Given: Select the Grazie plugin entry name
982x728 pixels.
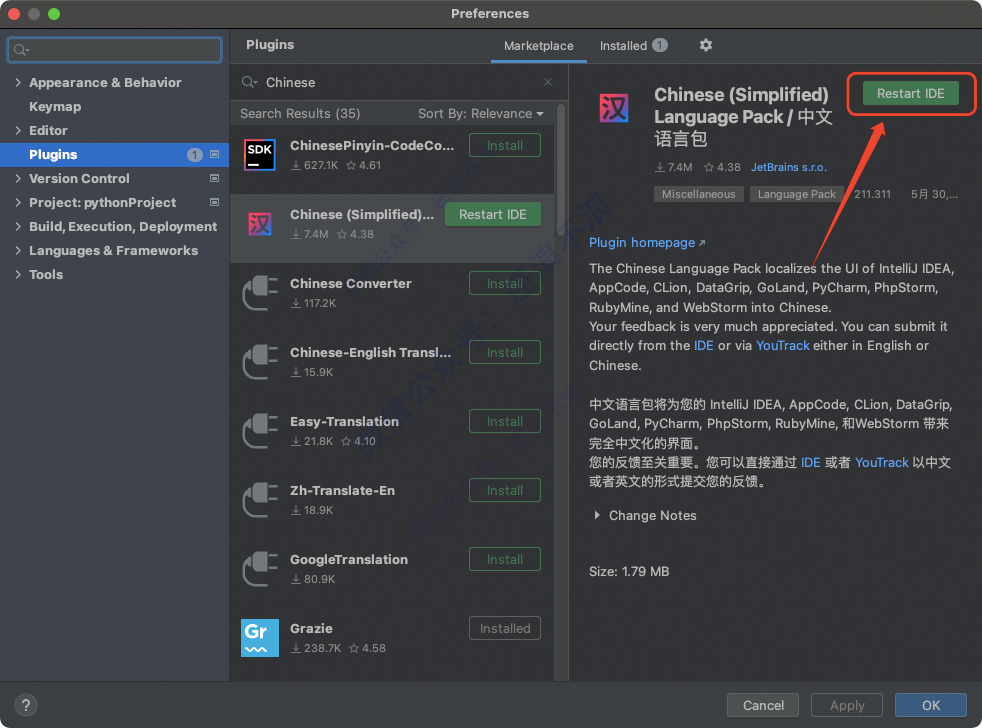Looking at the screenshot, I should (311, 628).
